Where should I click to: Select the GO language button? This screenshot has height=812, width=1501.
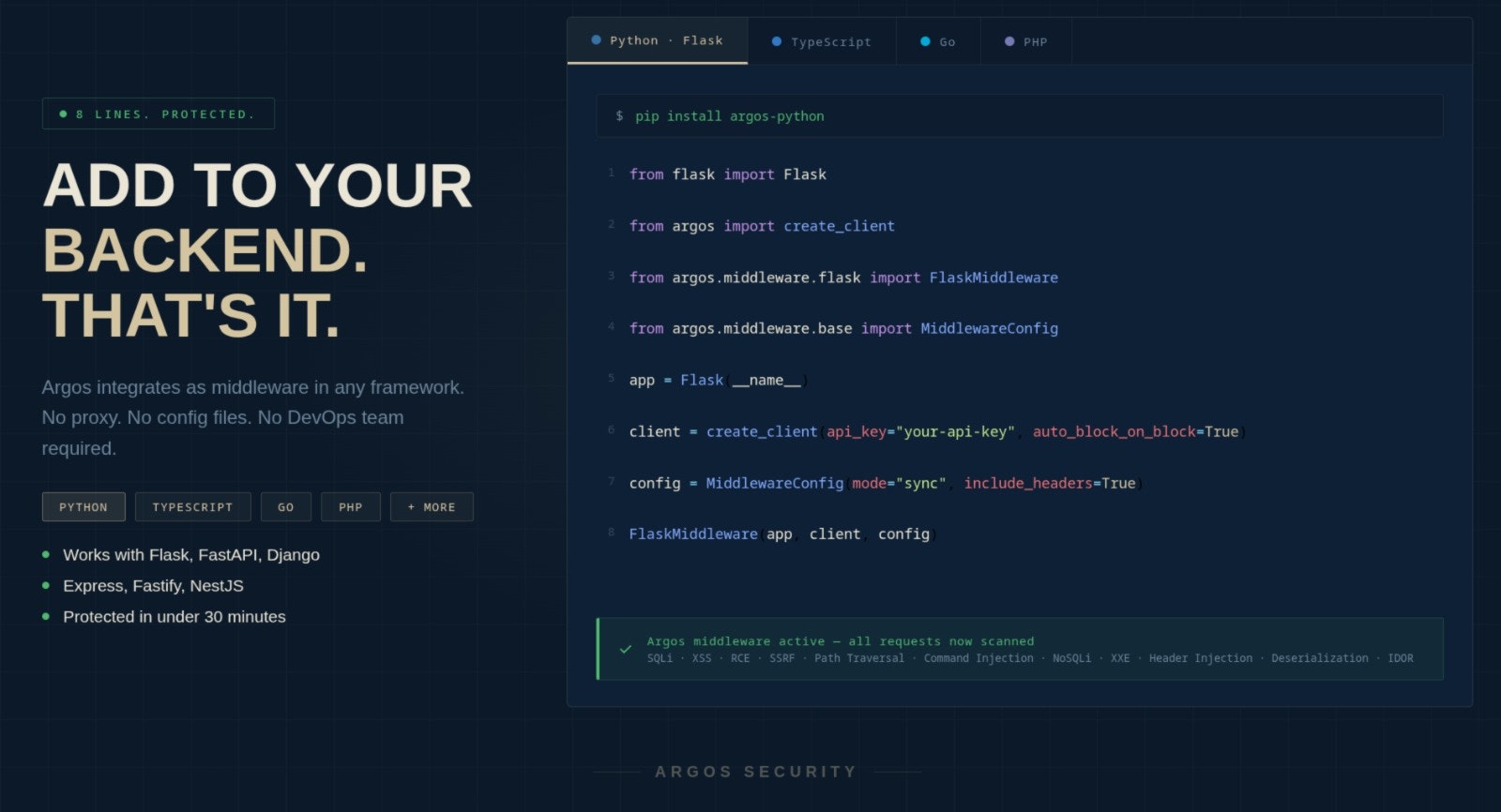click(286, 507)
